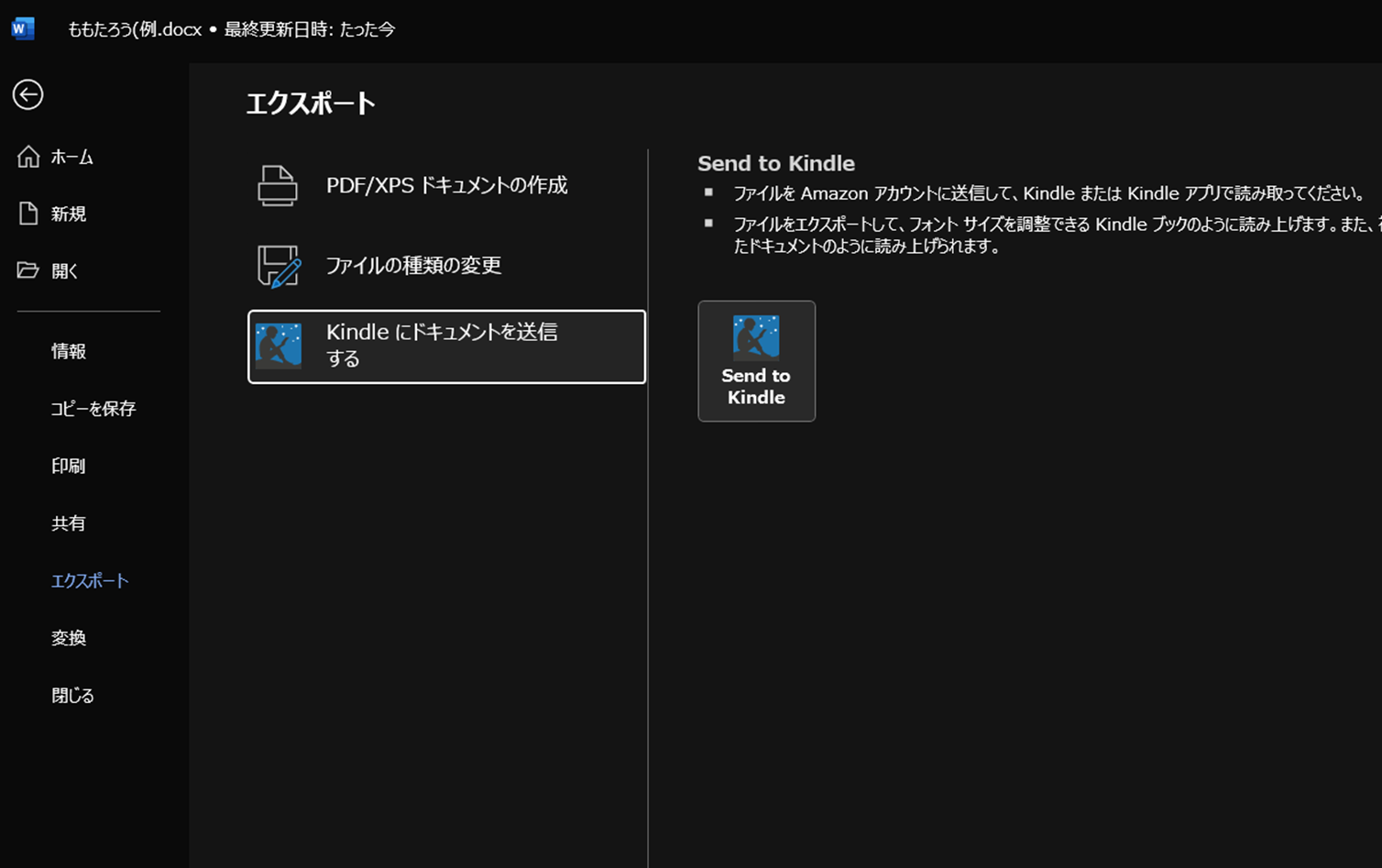Open the 変換 option
Viewport: 1382px width, 868px height.
69,638
